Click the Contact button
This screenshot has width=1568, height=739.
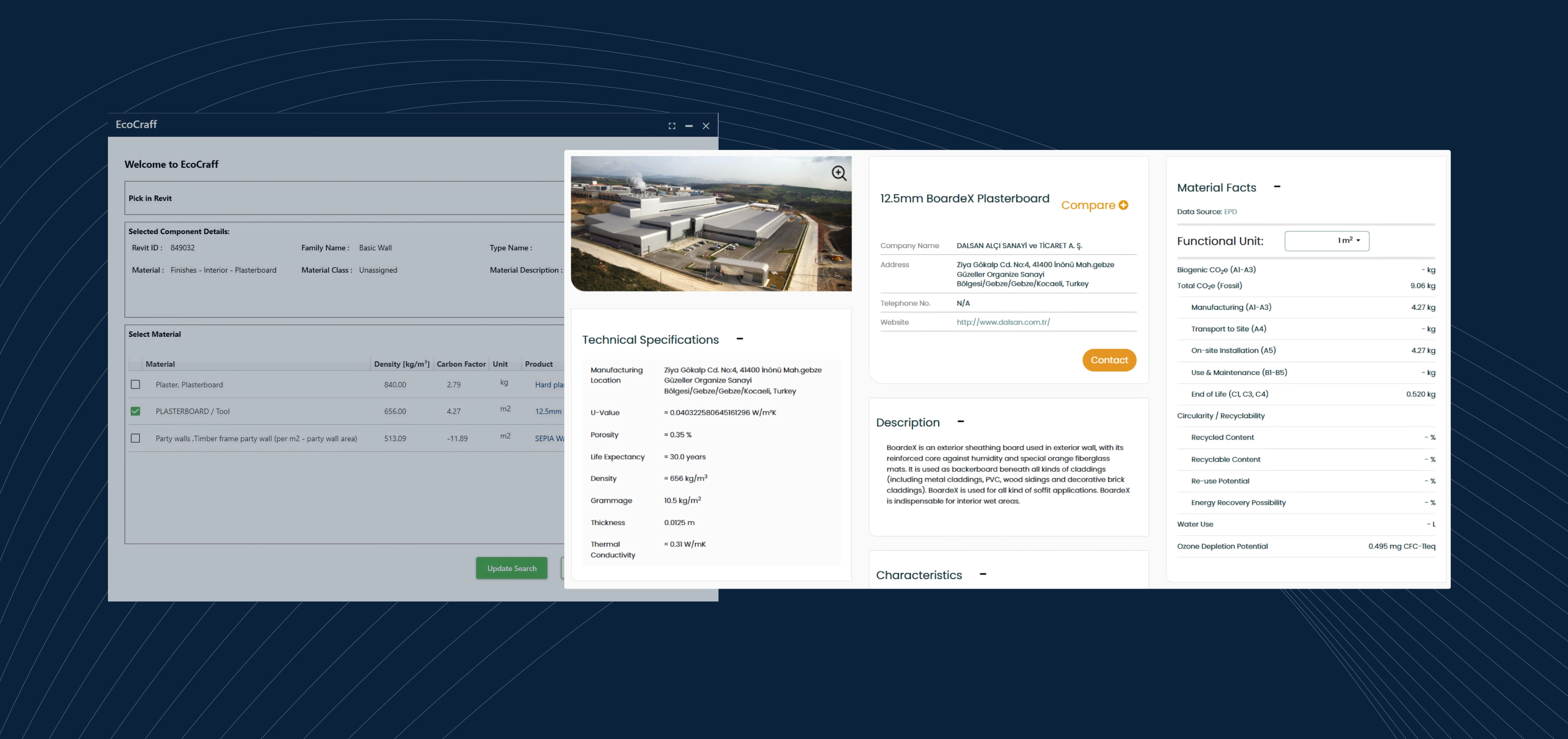(1109, 360)
